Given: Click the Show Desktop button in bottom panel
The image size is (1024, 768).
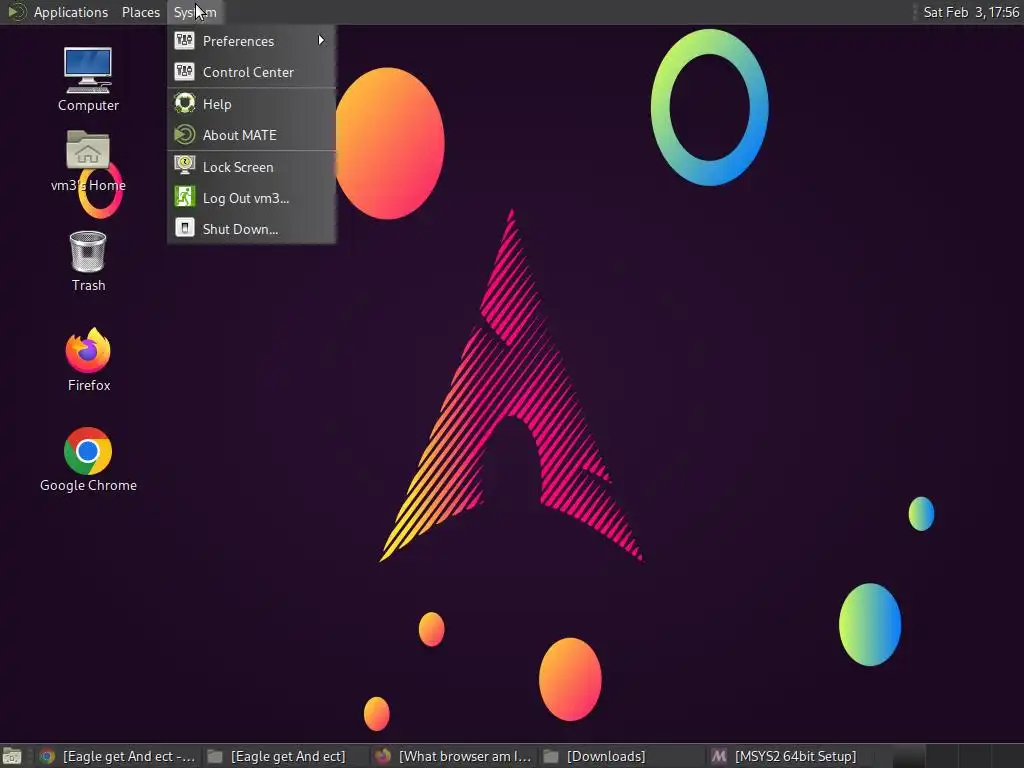Looking at the screenshot, I should (12, 756).
